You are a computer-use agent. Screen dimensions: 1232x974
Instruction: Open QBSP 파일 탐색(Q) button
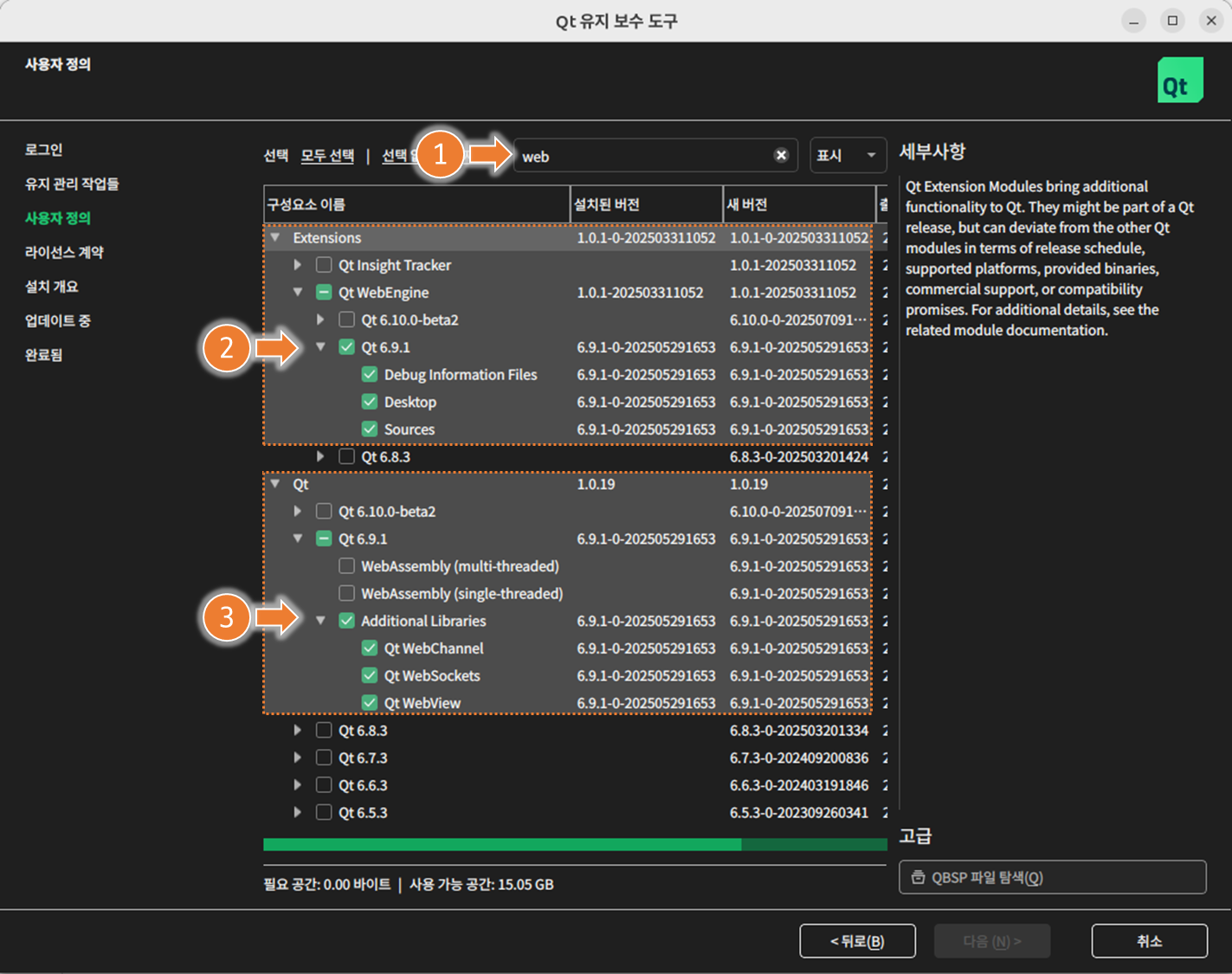tap(1053, 877)
